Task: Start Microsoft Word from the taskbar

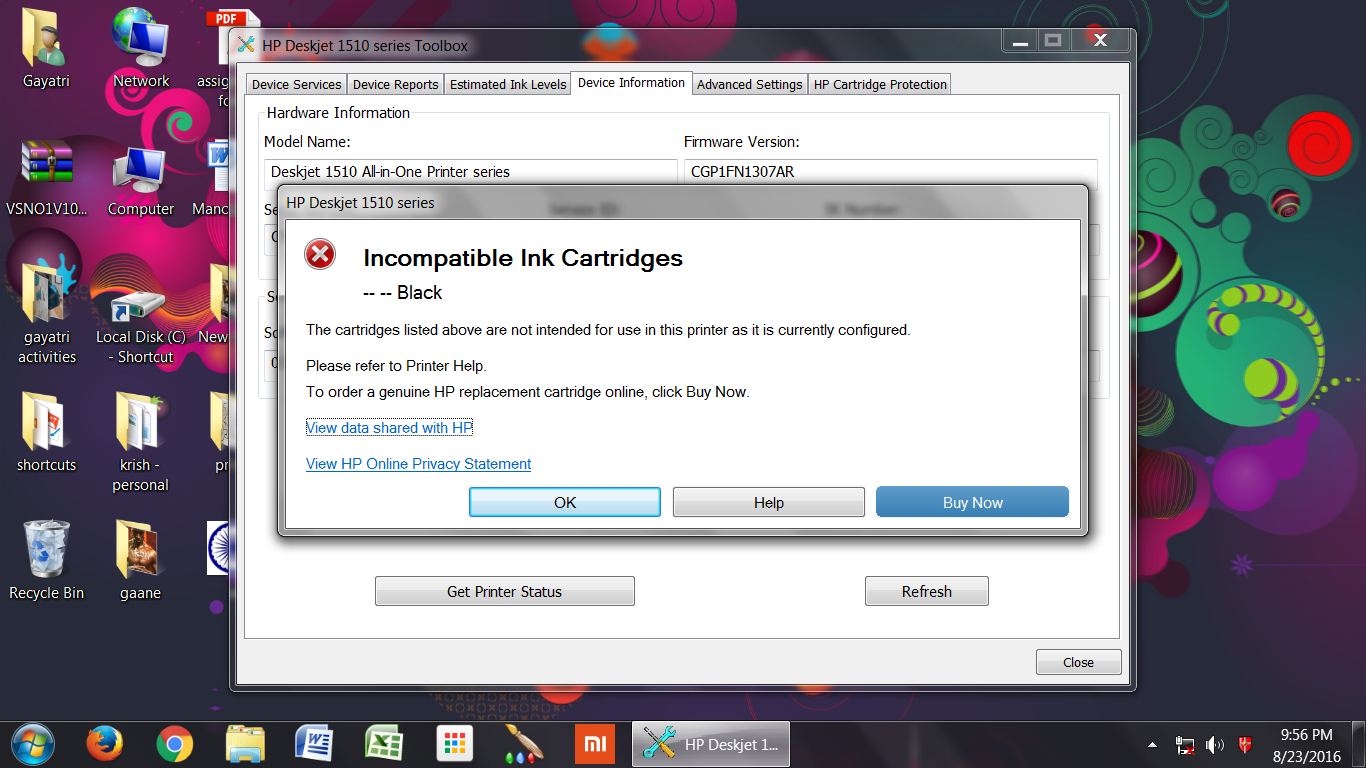Action: (314, 744)
